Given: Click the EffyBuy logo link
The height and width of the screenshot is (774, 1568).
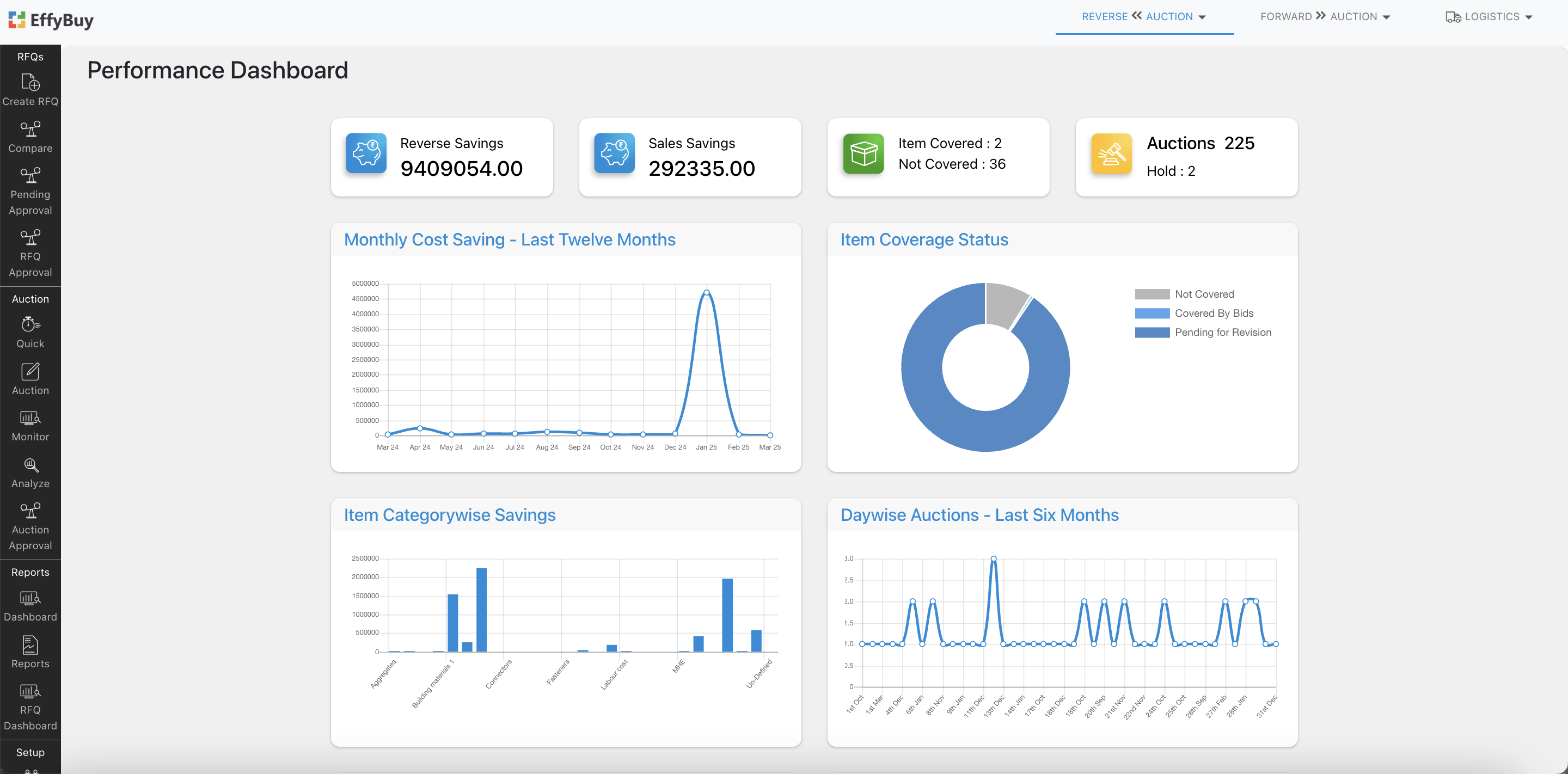Looking at the screenshot, I should coord(51,21).
